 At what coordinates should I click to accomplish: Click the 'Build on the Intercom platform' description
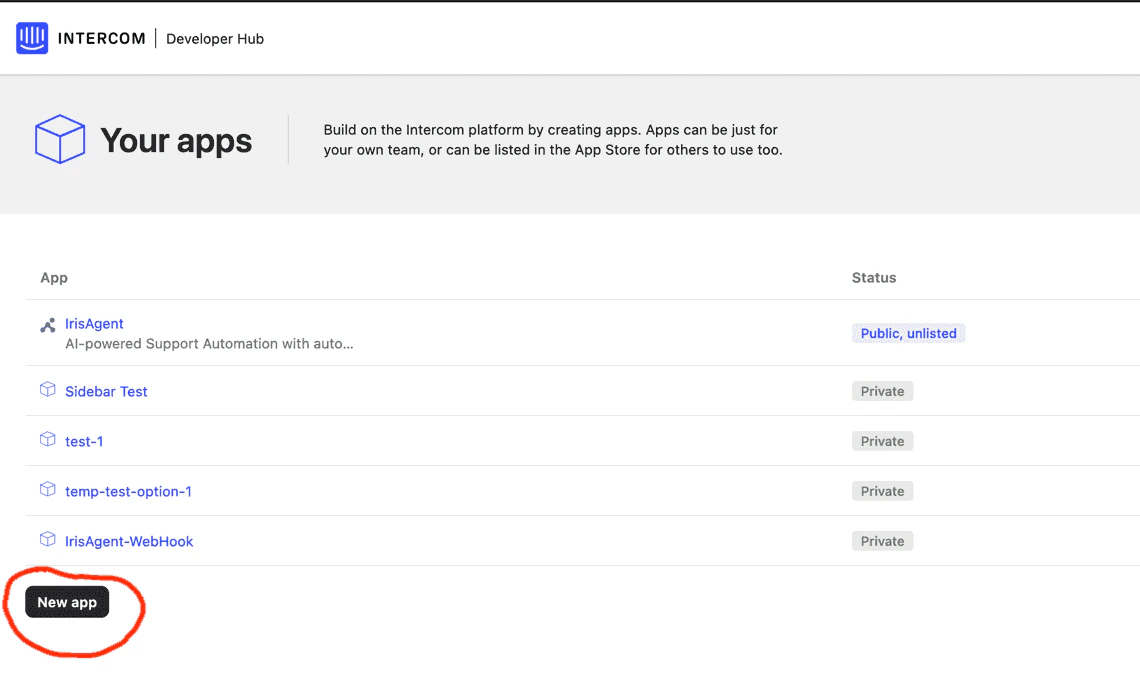[553, 140]
